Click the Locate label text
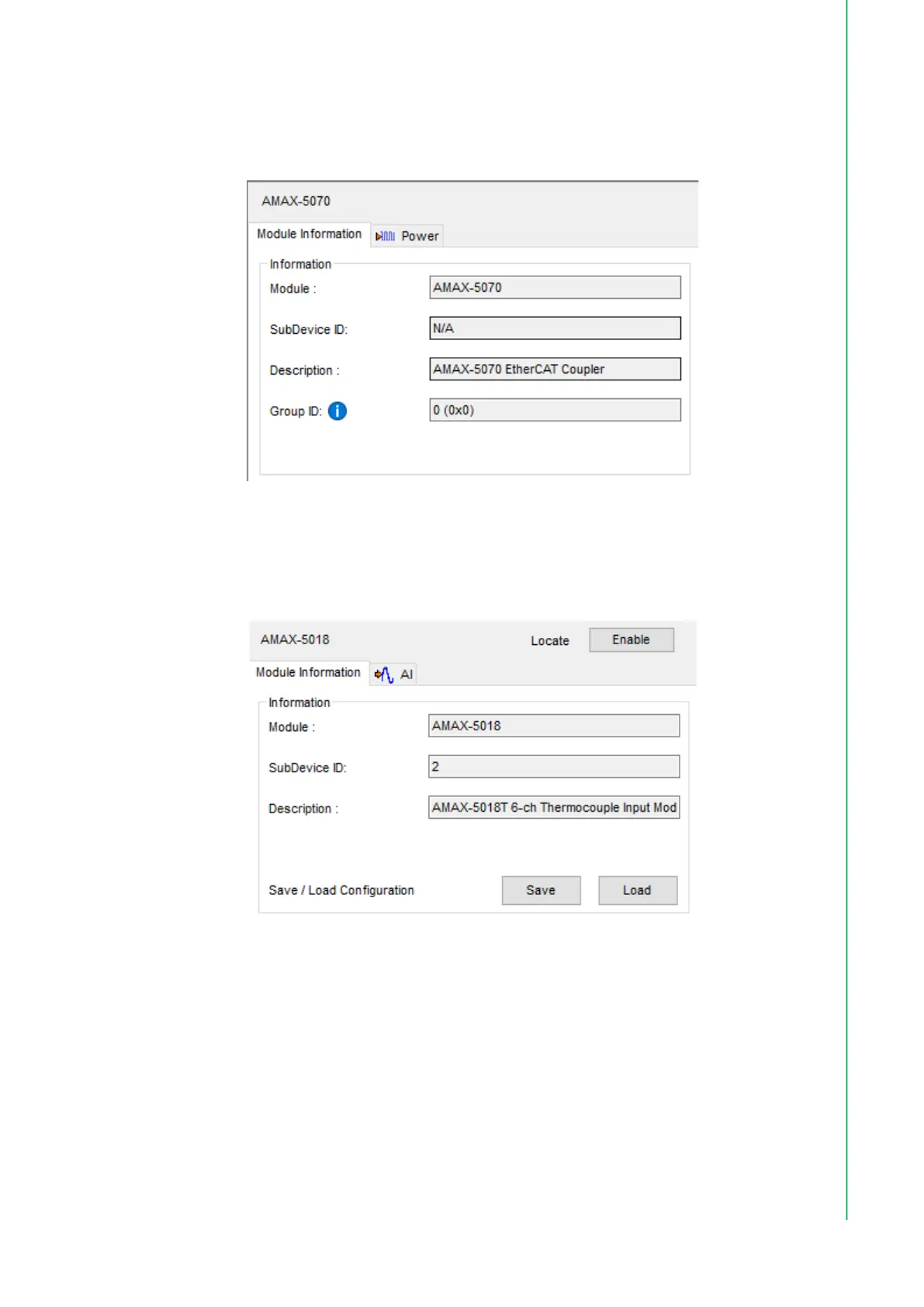Image resolution: width=924 pixels, height=1307 pixels. tap(549, 641)
